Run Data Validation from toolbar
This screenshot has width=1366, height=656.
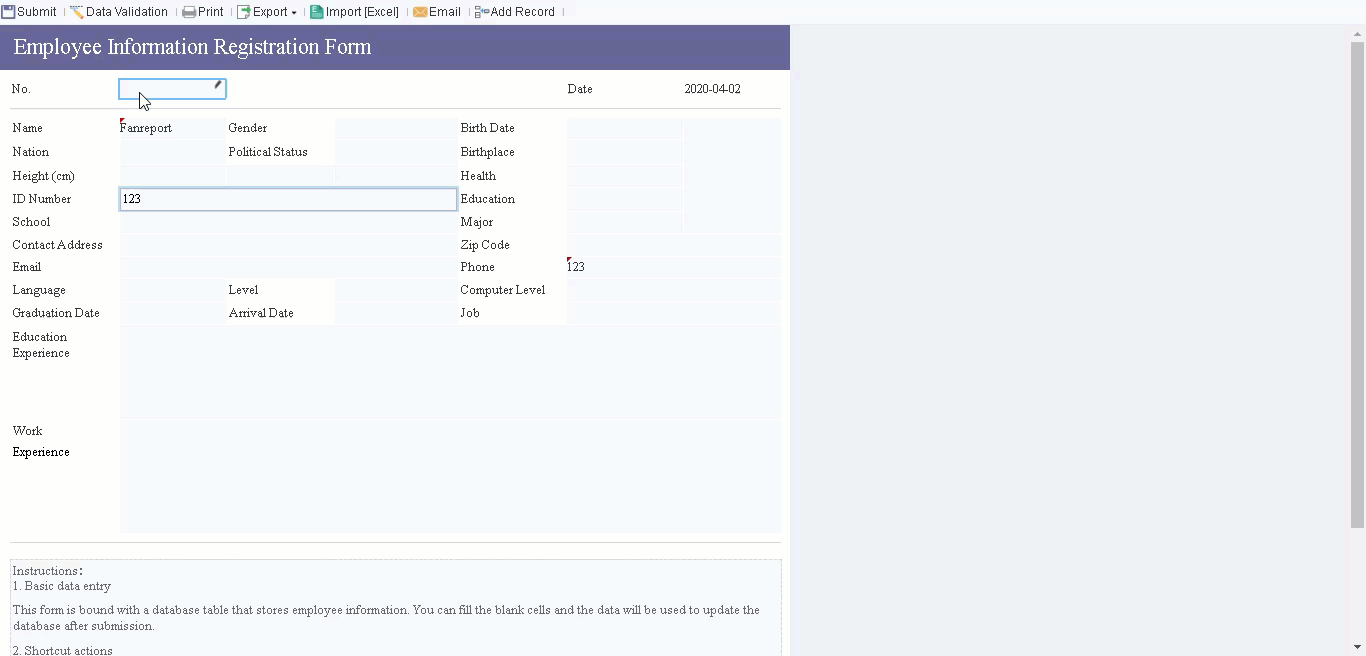point(119,12)
